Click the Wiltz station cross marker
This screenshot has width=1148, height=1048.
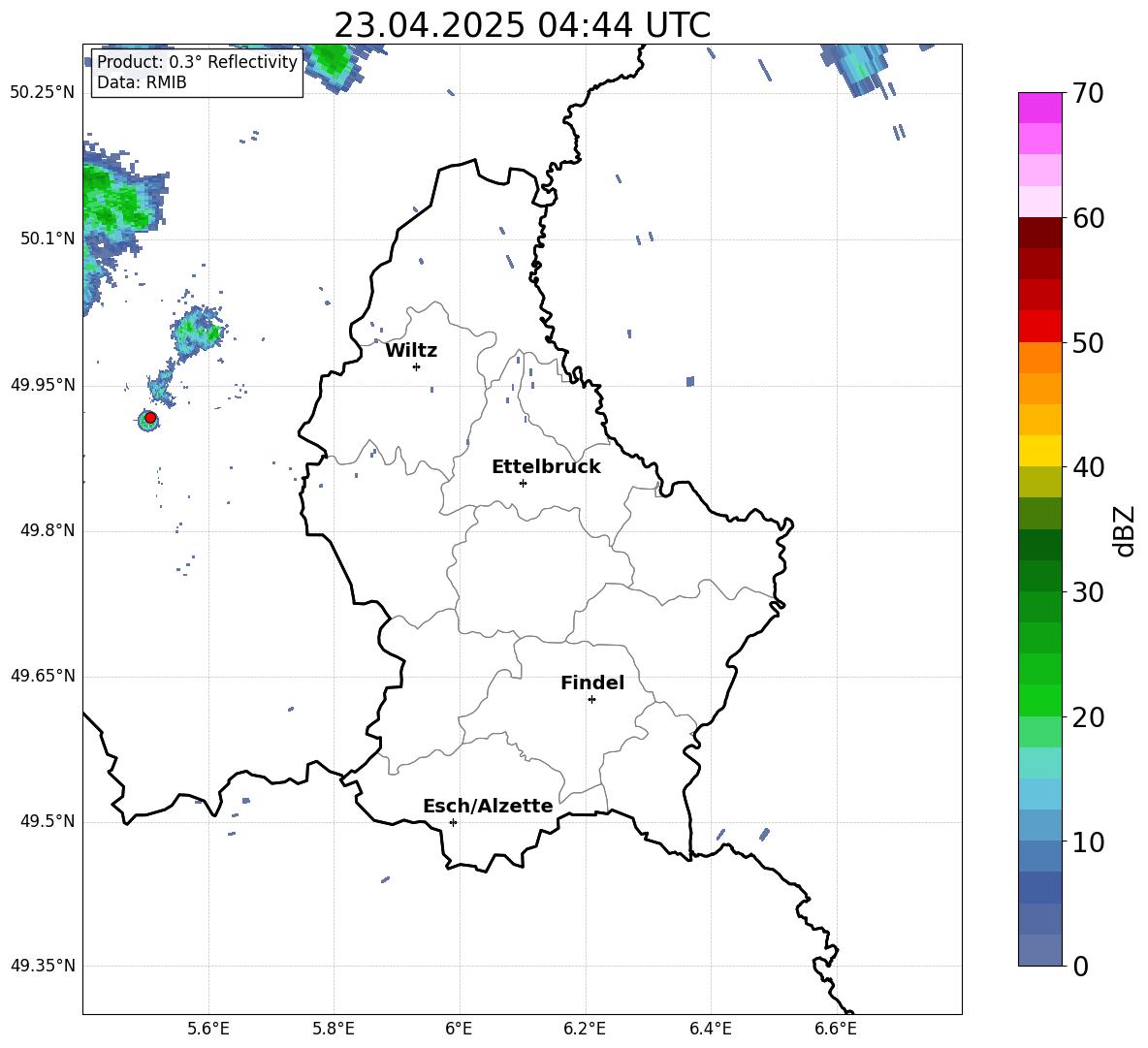tap(416, 366)
